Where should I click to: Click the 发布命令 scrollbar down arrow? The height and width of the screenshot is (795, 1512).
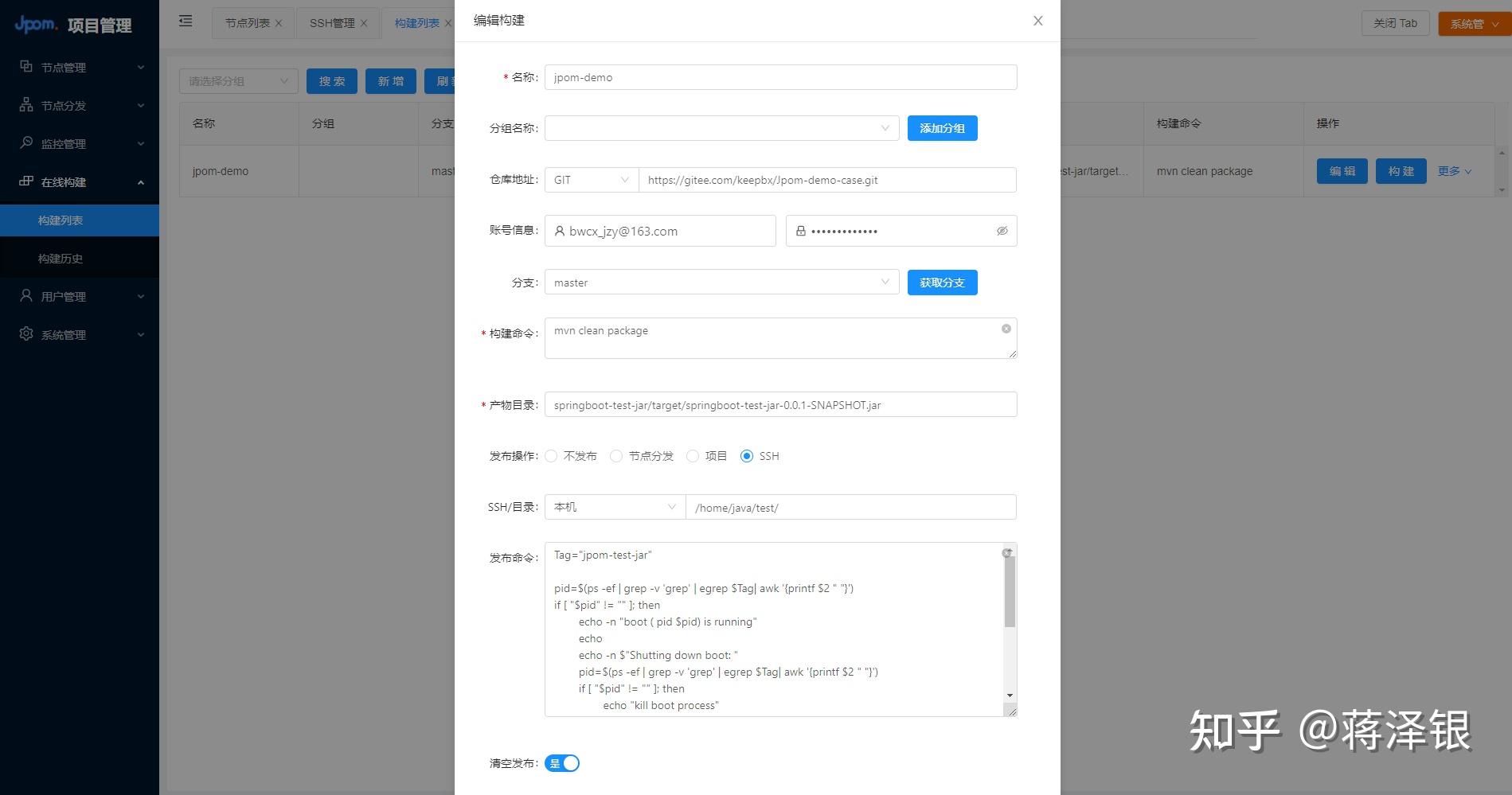click(1010, 696)
